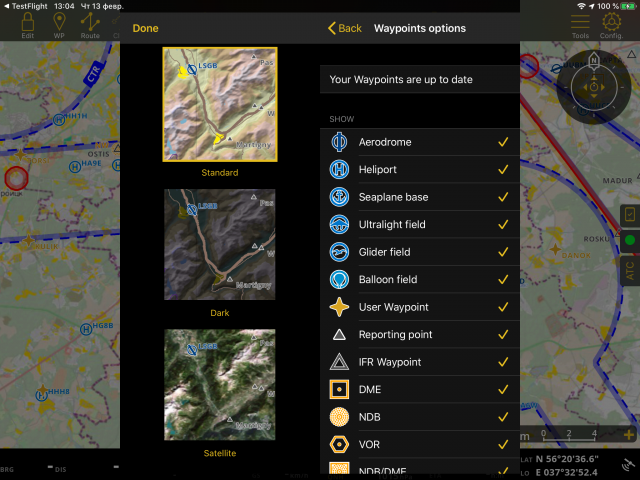Open the ATC side tab
Image resolution: width=640 pixels, height=480 pixels.
[x=630, y=268]
